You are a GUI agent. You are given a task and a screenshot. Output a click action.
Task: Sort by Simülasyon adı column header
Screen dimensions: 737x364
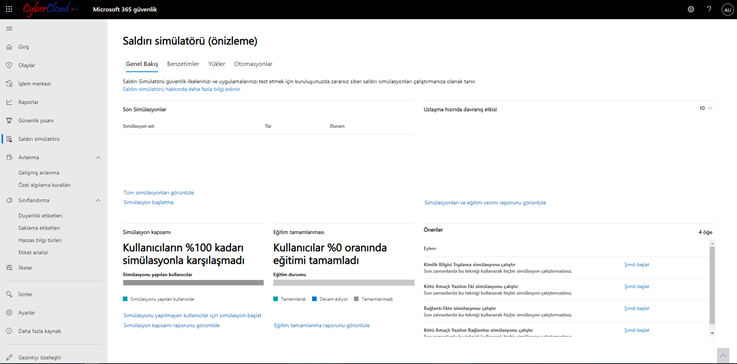pos(139,127)
